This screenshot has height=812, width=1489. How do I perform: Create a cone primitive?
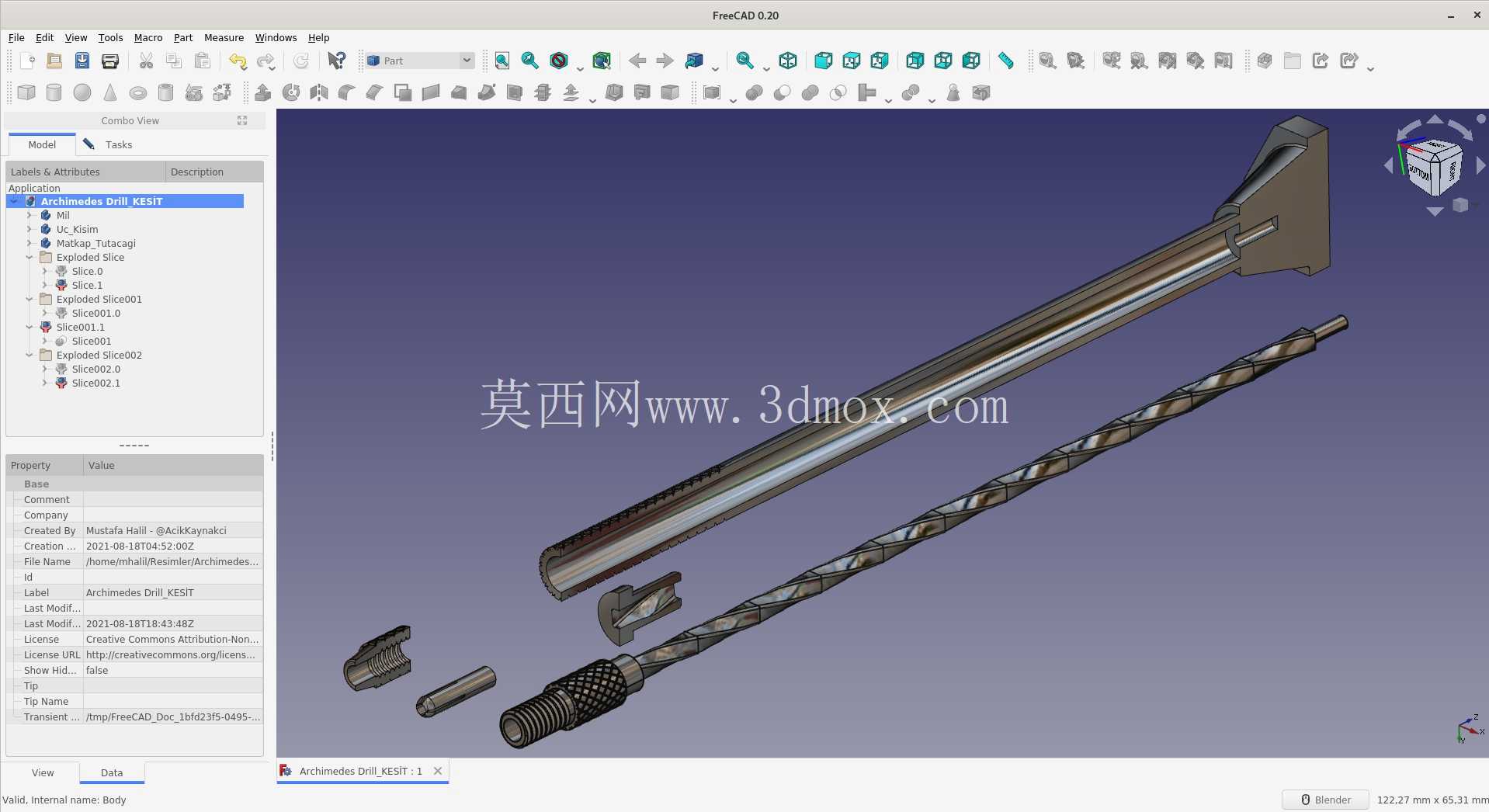(x=110, y=93)
